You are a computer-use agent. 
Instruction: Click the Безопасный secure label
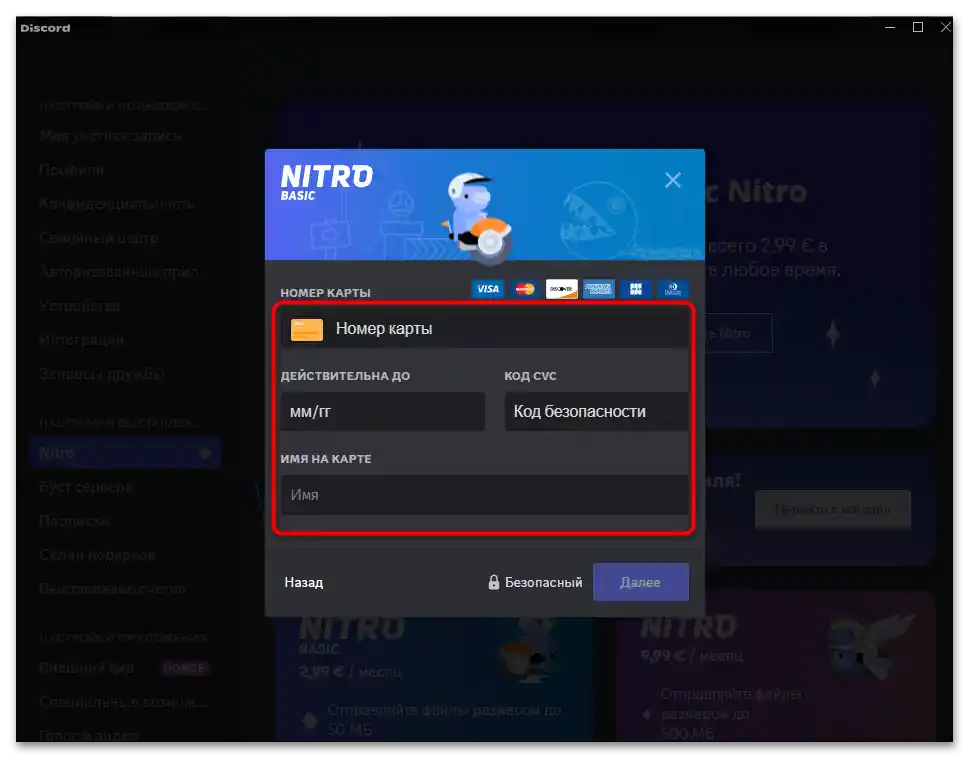click(x=543, y=583)
